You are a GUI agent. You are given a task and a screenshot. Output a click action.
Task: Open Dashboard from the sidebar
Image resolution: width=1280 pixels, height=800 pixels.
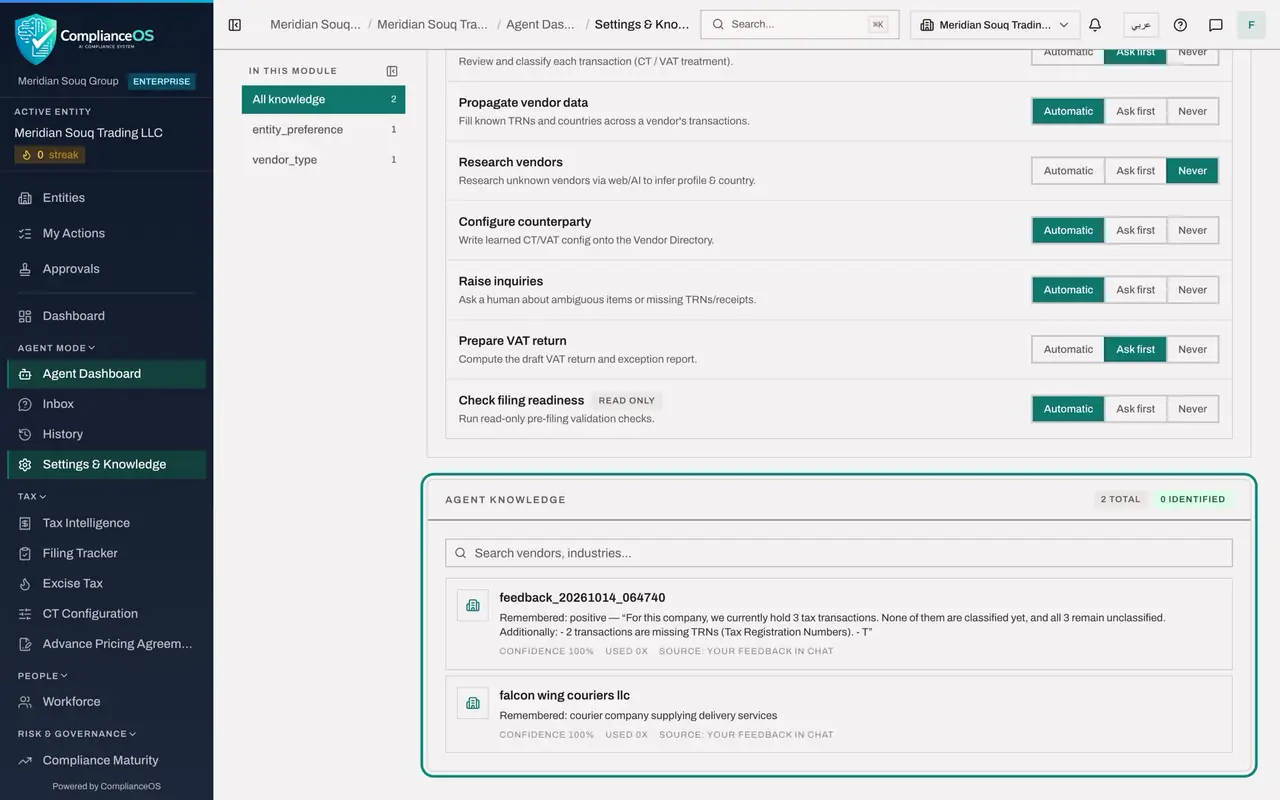click(106, 316)
